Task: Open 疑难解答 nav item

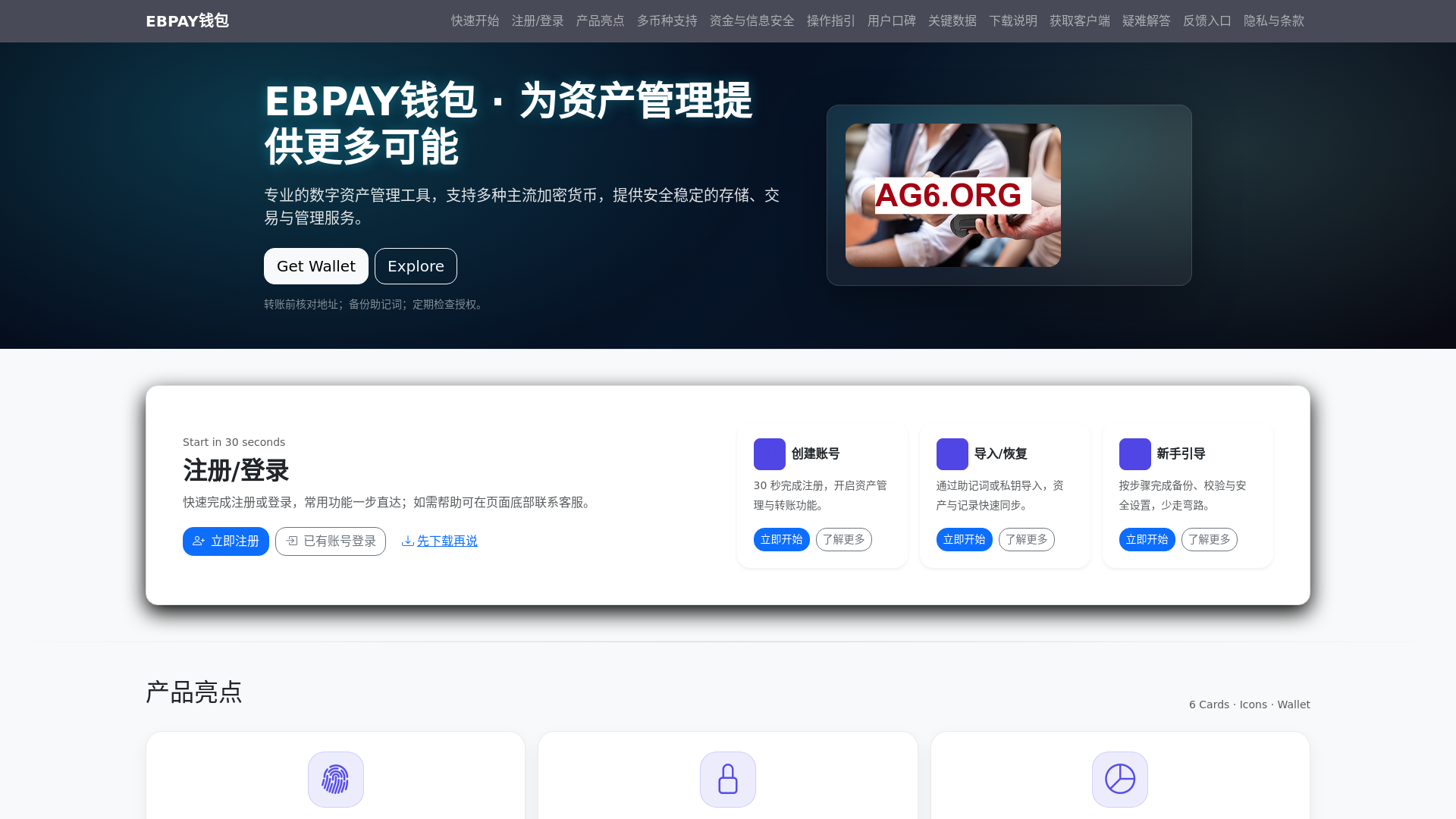Action: (x=1147, y=21)
